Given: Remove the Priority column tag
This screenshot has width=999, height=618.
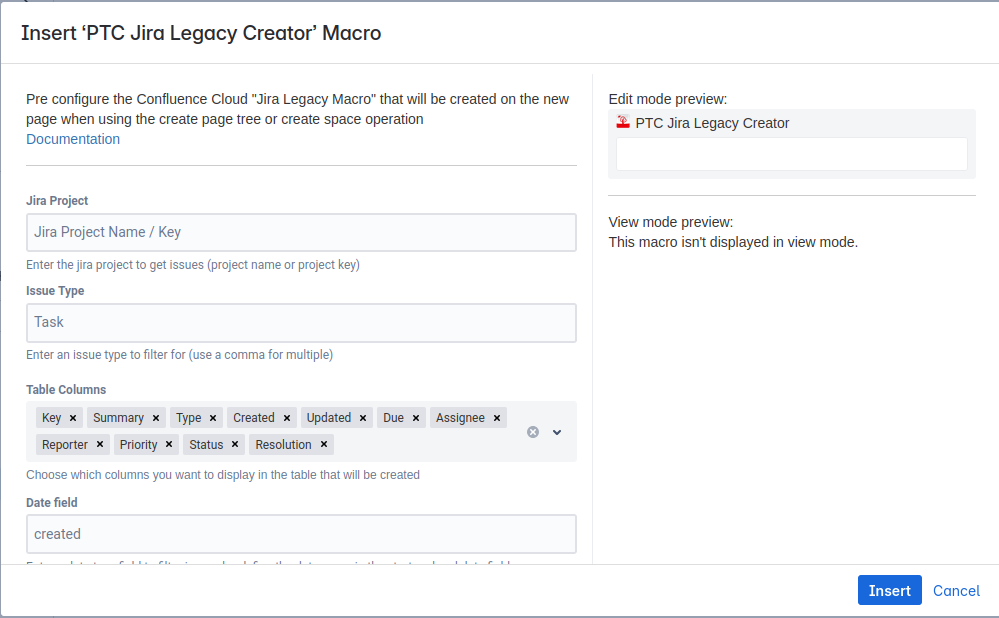Looking at the screenshot, I should click(169, 445).
